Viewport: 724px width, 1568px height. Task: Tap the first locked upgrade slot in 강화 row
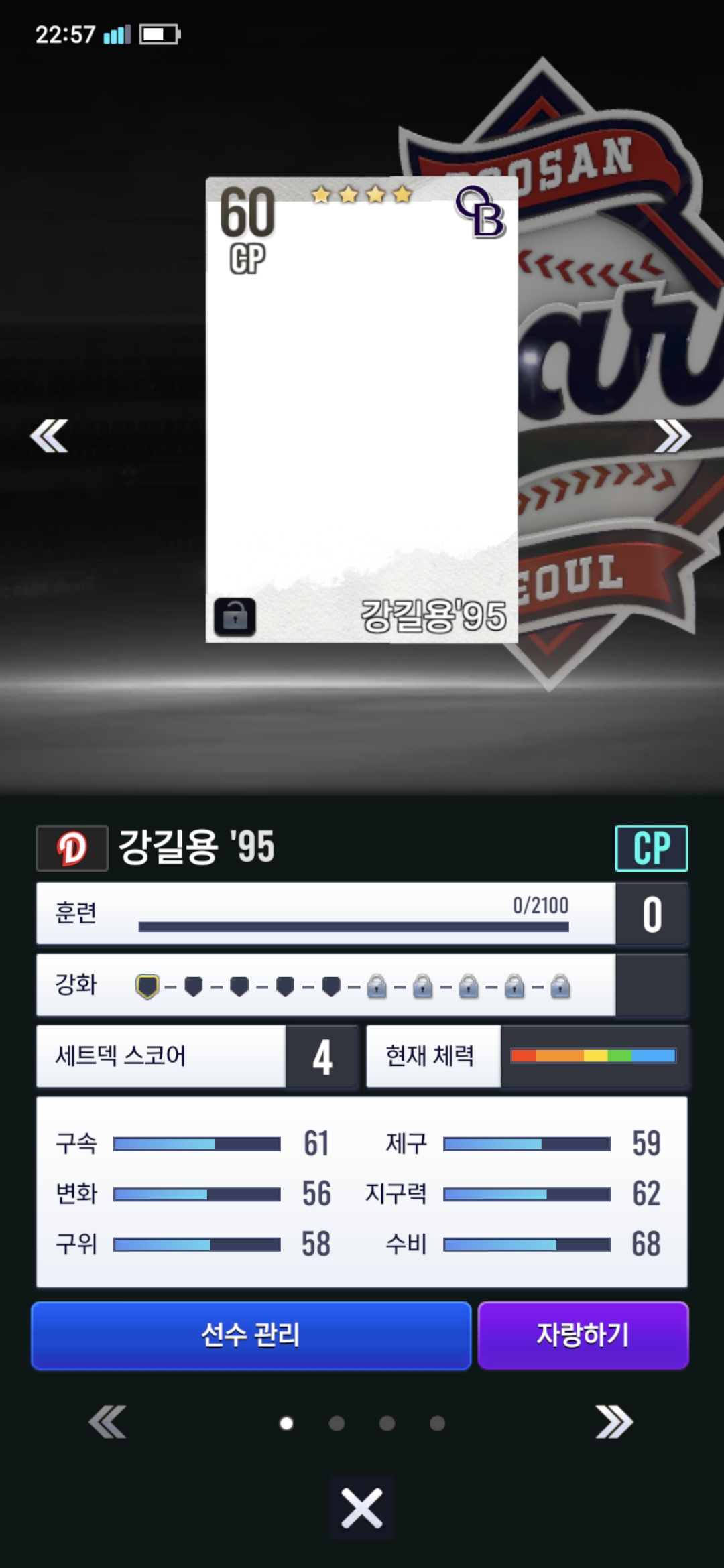377,987
